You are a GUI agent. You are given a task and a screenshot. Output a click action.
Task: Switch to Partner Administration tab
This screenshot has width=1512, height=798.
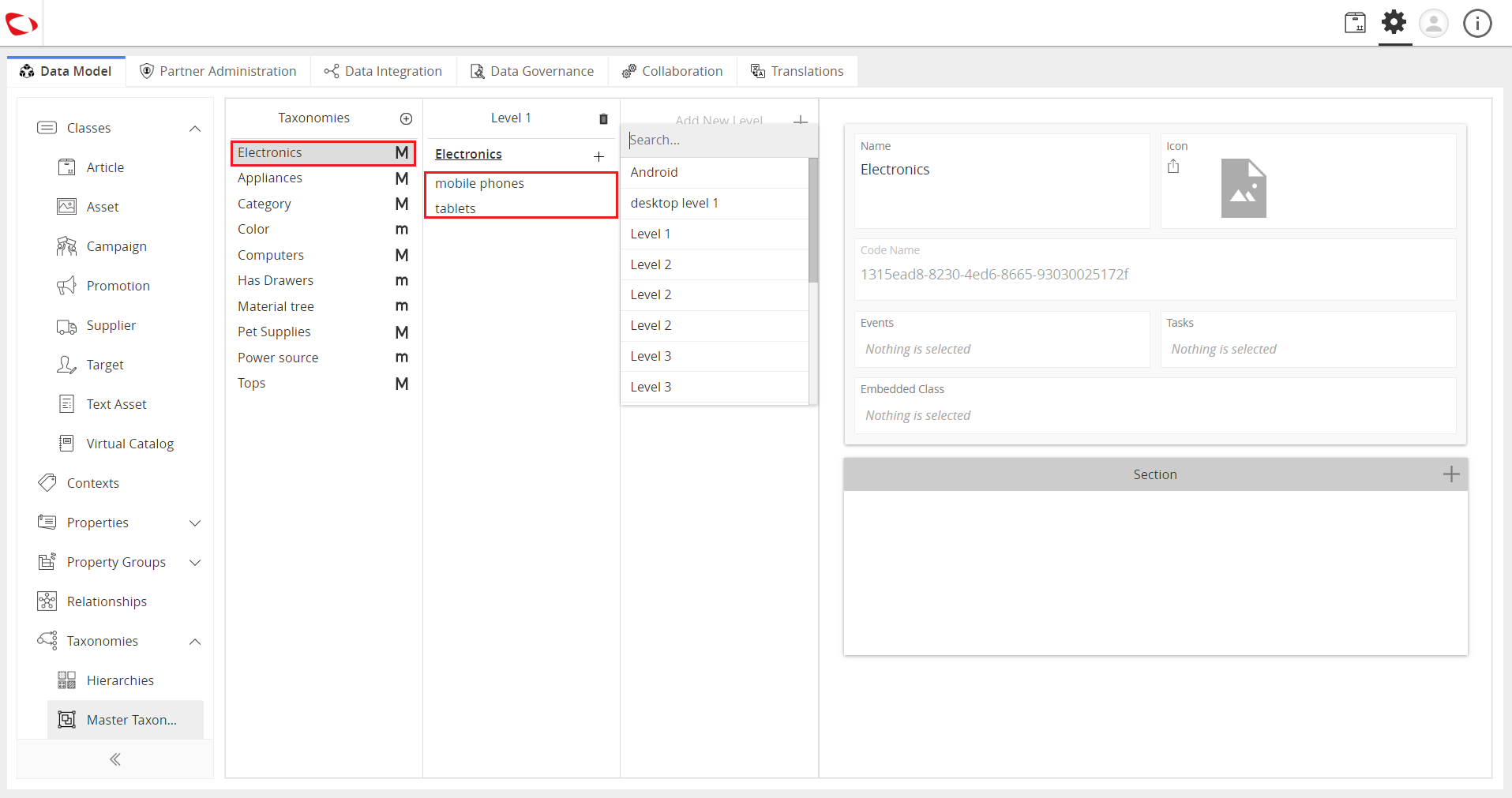[x=219, y=71]
